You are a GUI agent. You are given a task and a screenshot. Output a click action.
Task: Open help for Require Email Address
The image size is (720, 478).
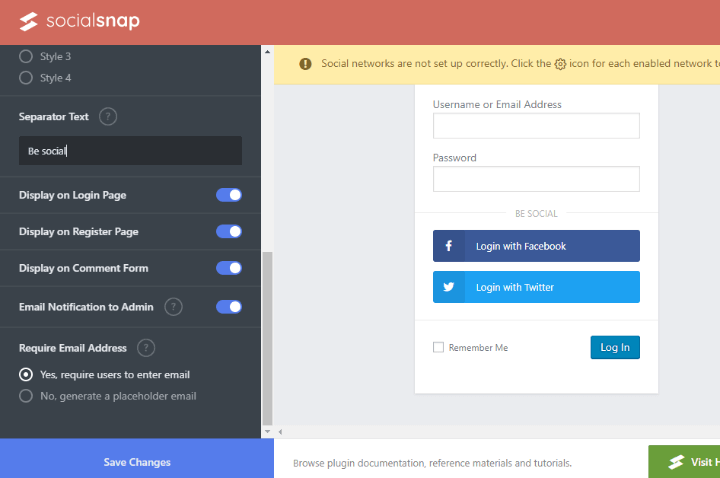[146, 348]
